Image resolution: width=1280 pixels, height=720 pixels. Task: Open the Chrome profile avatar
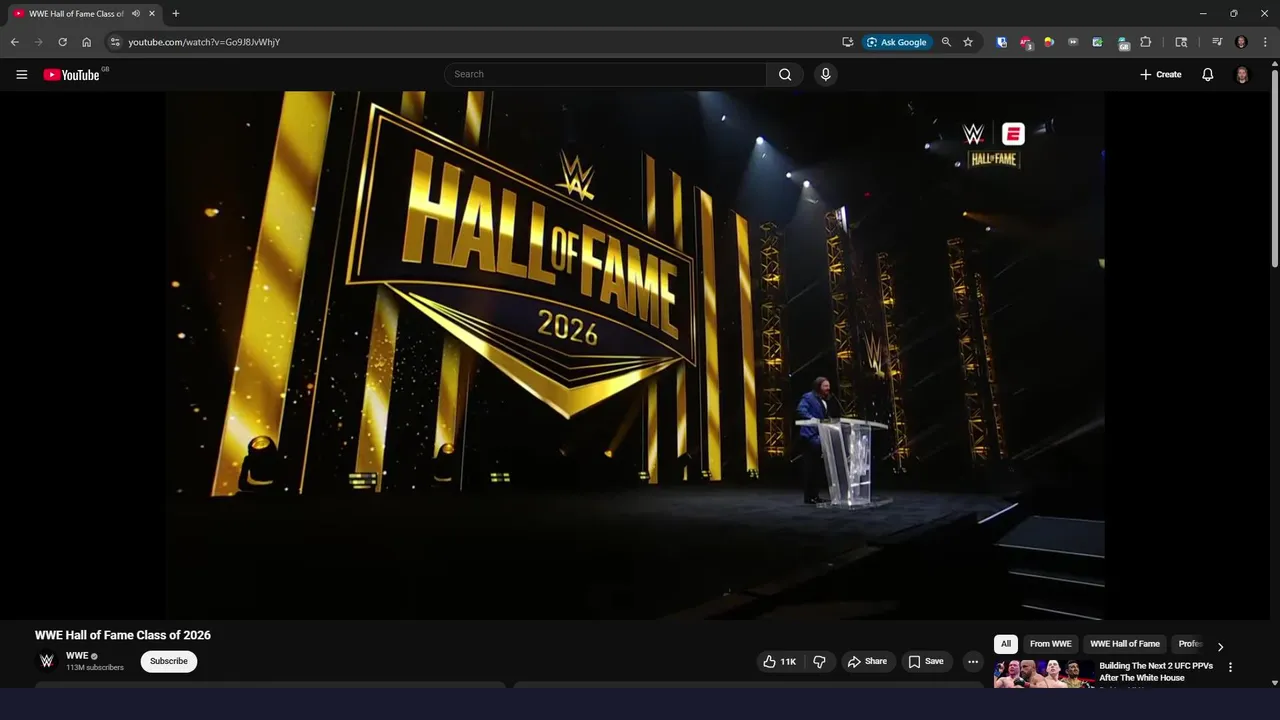tap(1241, 42)
